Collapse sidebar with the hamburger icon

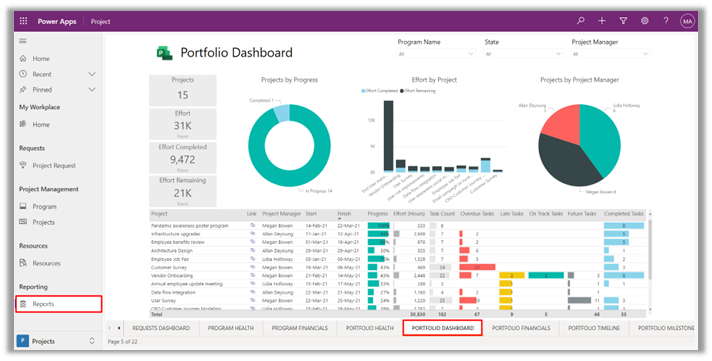tap(23, 41)
